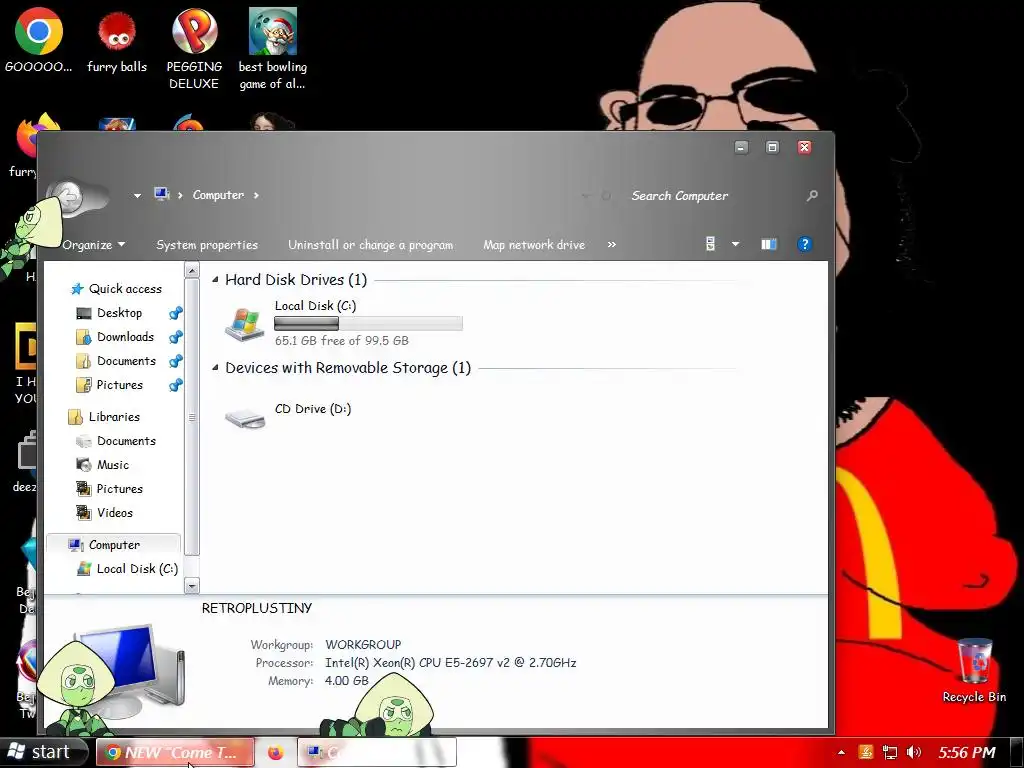Viewport: 1024px width, 768px height.
Task: Click the computer icon in address bar
Action: coord(162,194)
